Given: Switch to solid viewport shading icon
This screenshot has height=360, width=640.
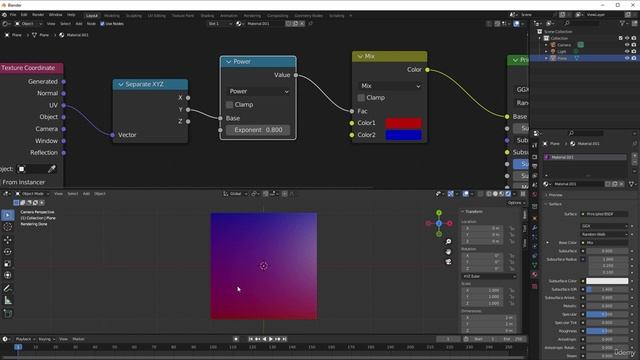Looking at the screenshot, I should [x=495, y=194].
